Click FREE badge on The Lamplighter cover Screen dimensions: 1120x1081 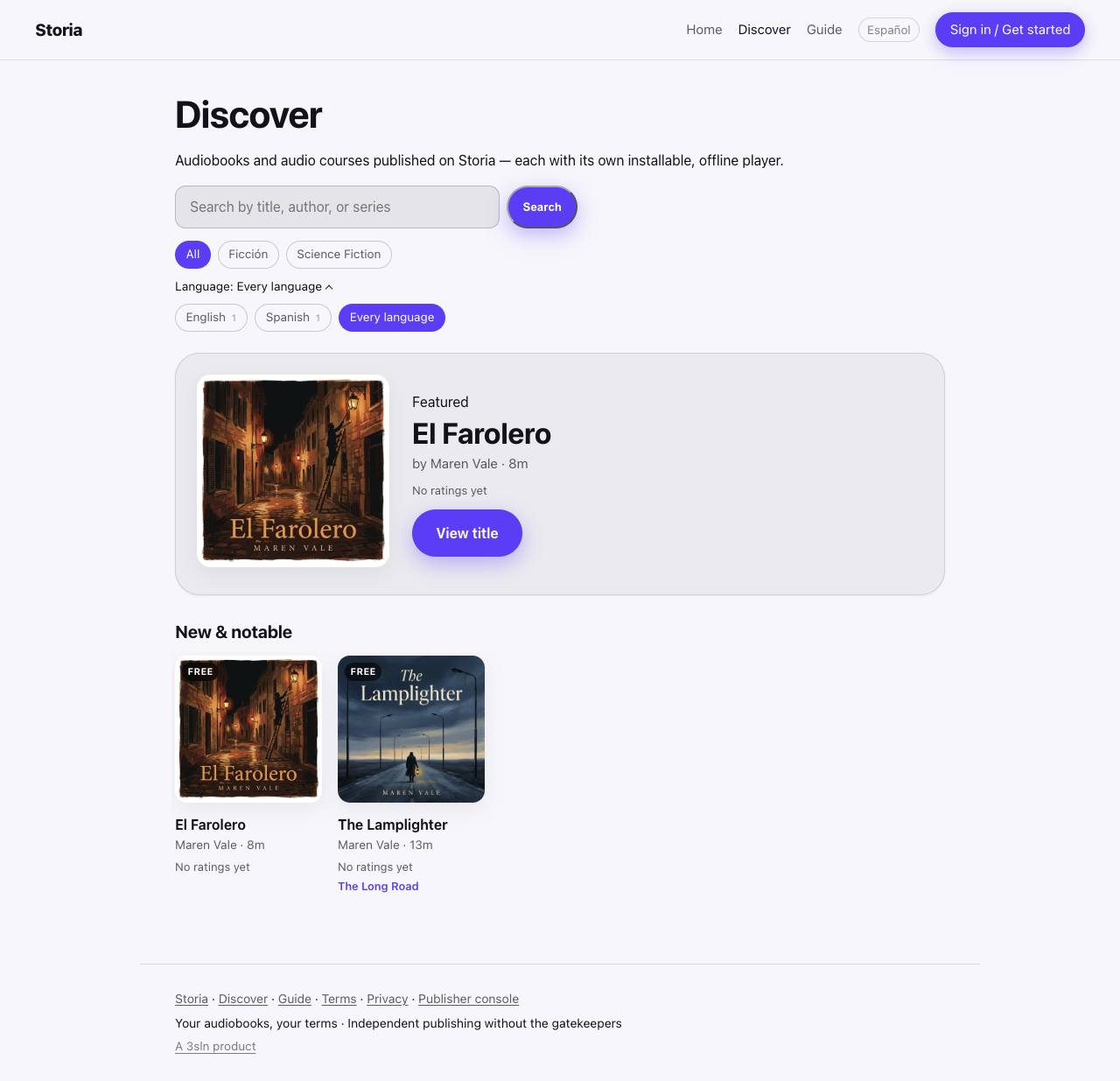click(363, 672)
